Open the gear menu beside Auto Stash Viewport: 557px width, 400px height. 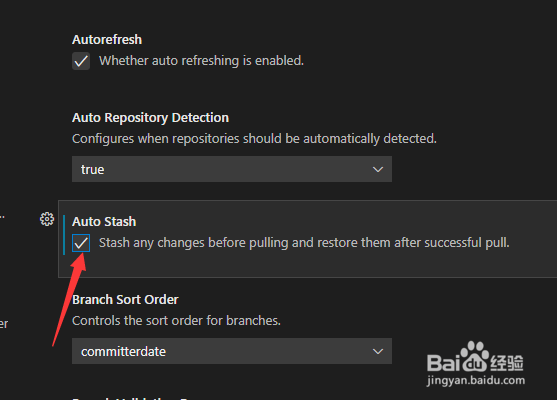(47, 219)
